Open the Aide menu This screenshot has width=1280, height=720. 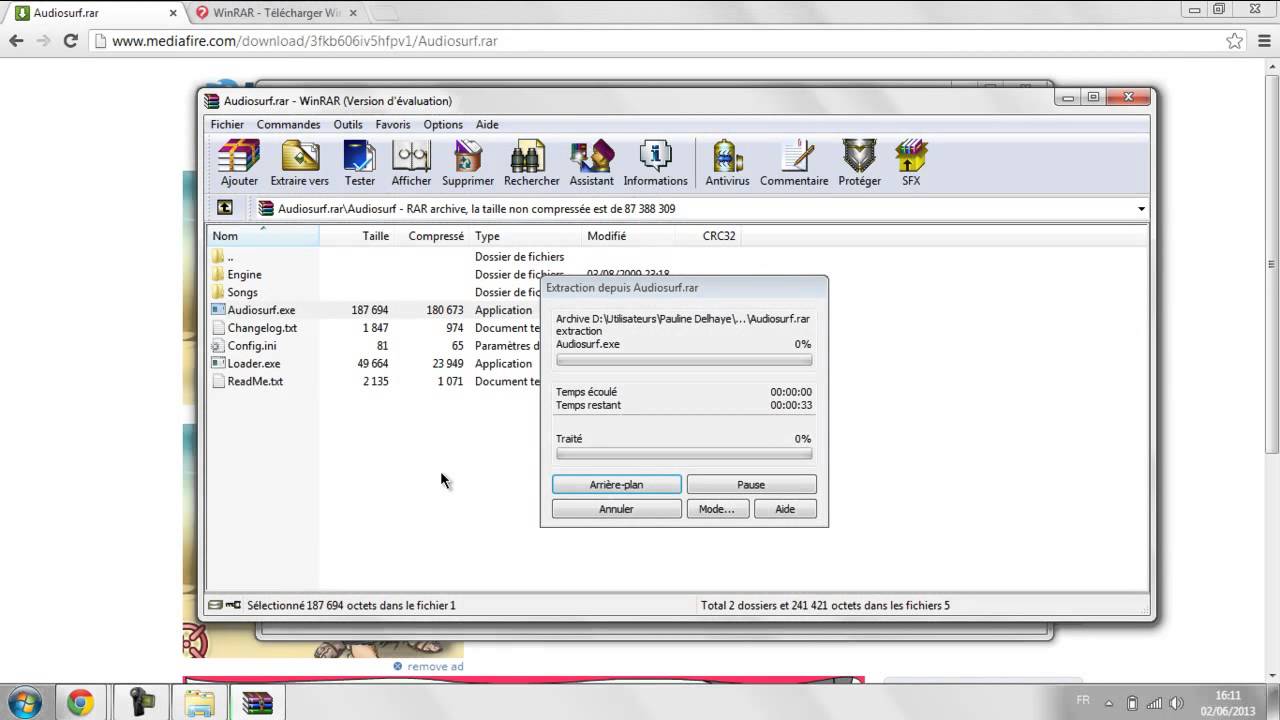487,125
